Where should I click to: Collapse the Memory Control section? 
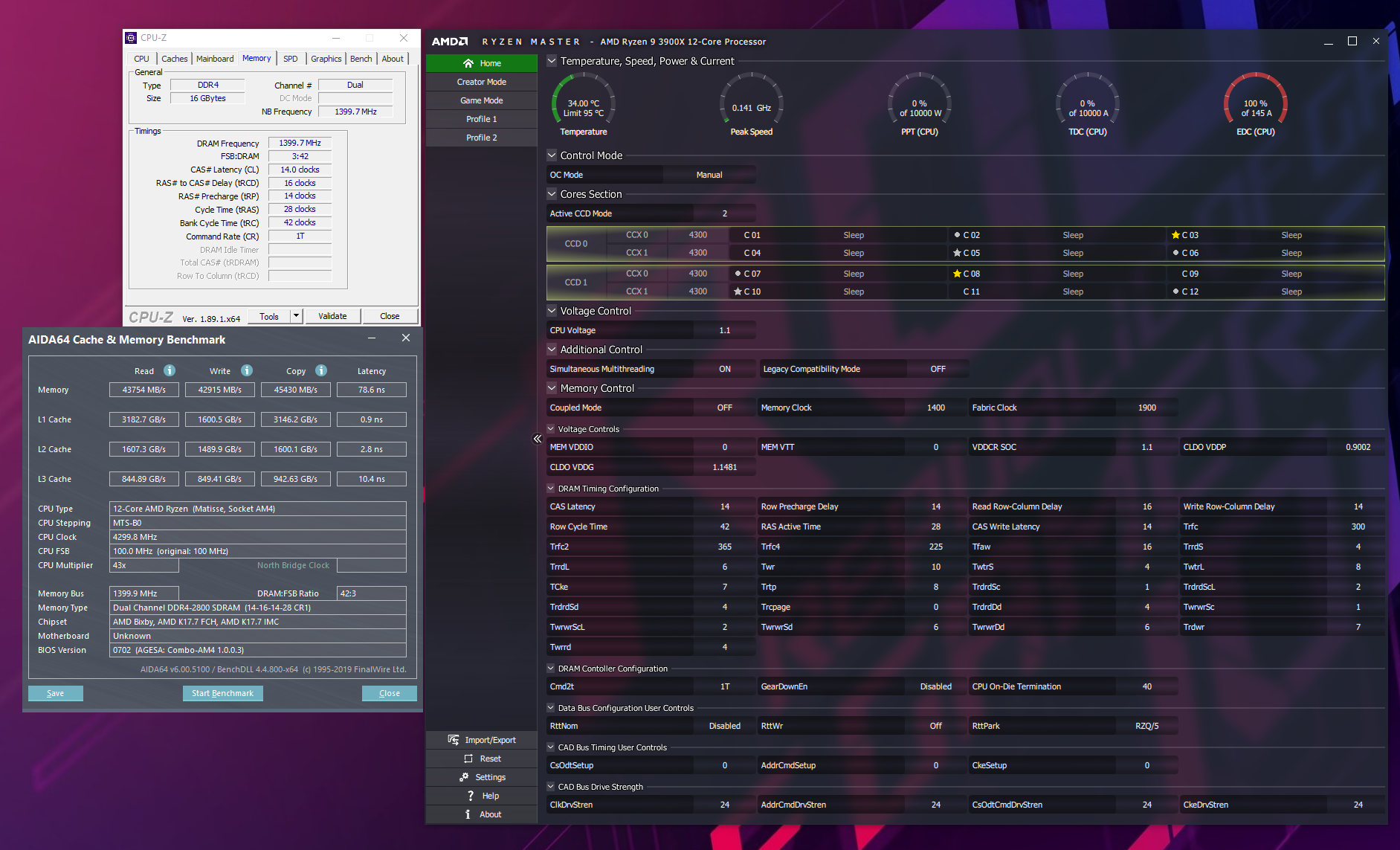(x=552, y=388)
